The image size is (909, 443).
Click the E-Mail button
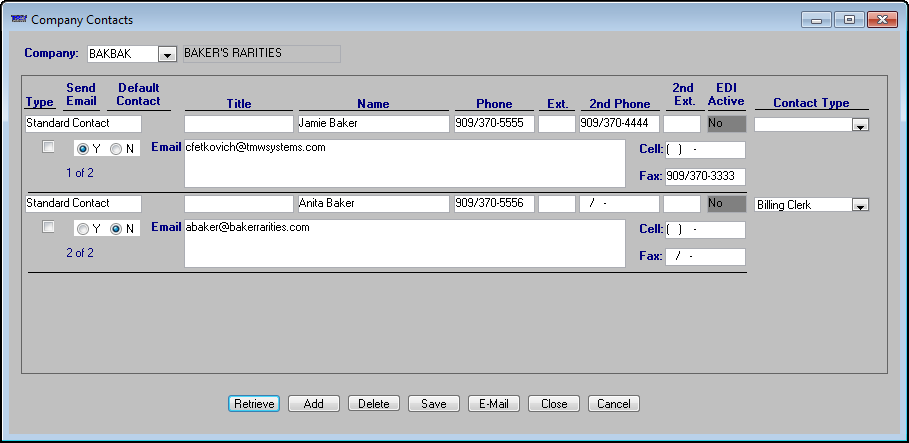point(494,404)
